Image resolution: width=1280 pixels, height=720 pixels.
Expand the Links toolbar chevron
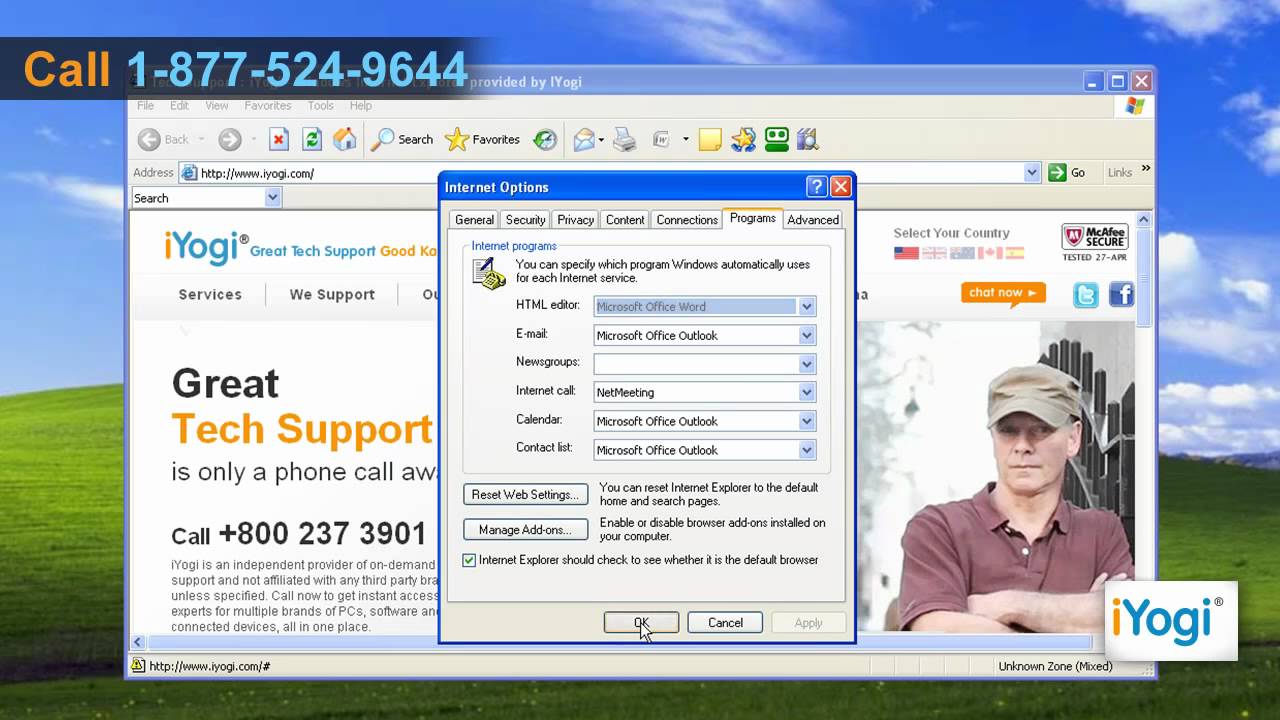pyautogui.click(x=1146, y=169)
